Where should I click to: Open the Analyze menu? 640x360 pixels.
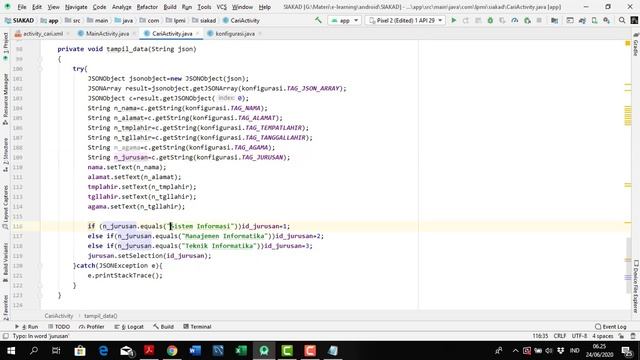pyautogui.click(x=121, y=7)
